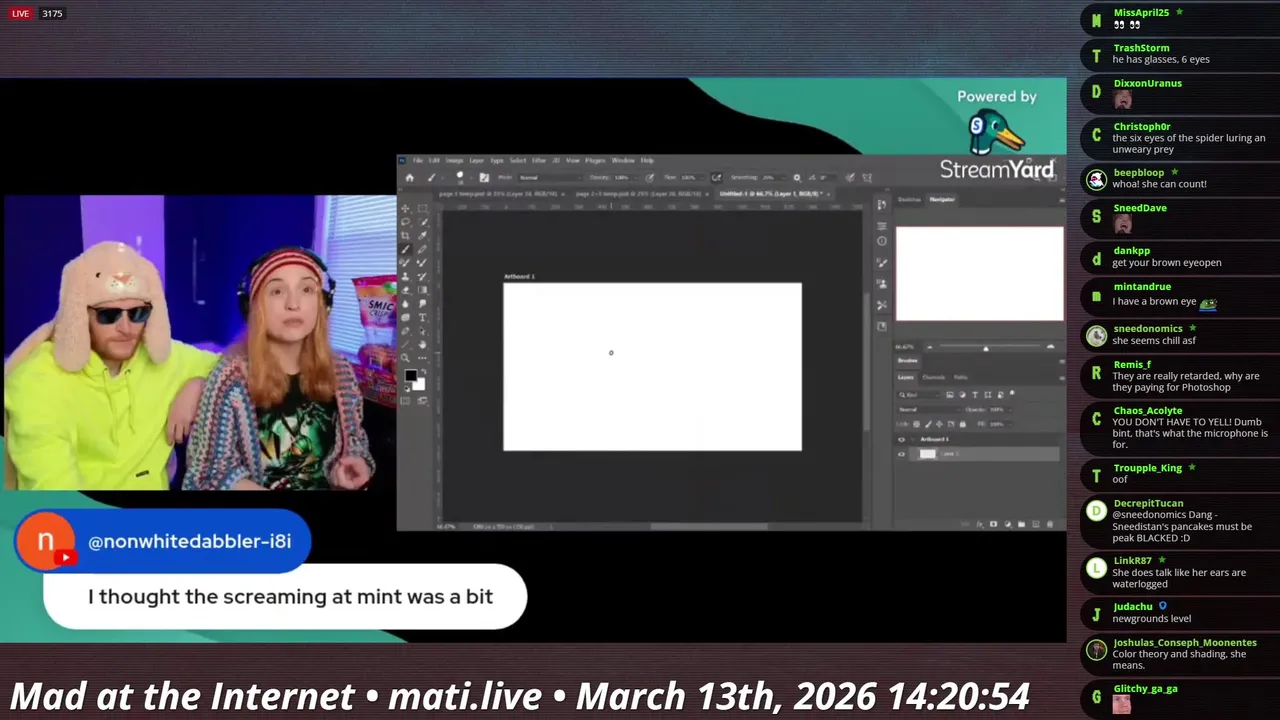Click the Navigator zoom slider handle
Viewport: 1280px width, 720px height.
986,349
